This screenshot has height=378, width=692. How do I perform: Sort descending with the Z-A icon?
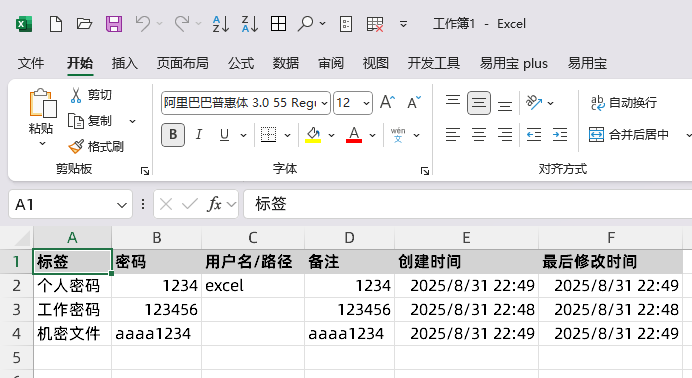pos(250,24)
